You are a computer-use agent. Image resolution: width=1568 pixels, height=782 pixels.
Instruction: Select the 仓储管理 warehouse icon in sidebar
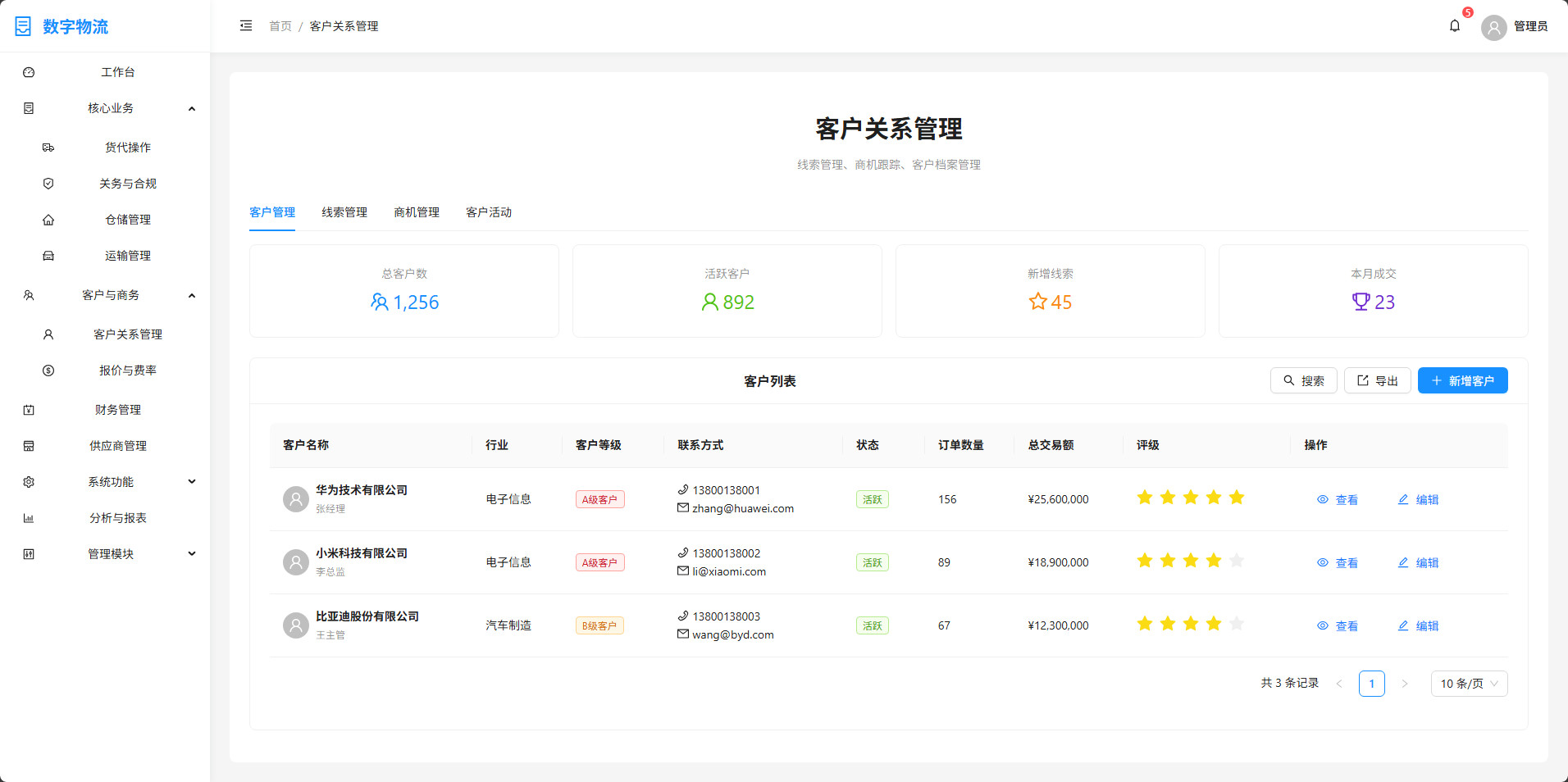[x=48, y=219]
